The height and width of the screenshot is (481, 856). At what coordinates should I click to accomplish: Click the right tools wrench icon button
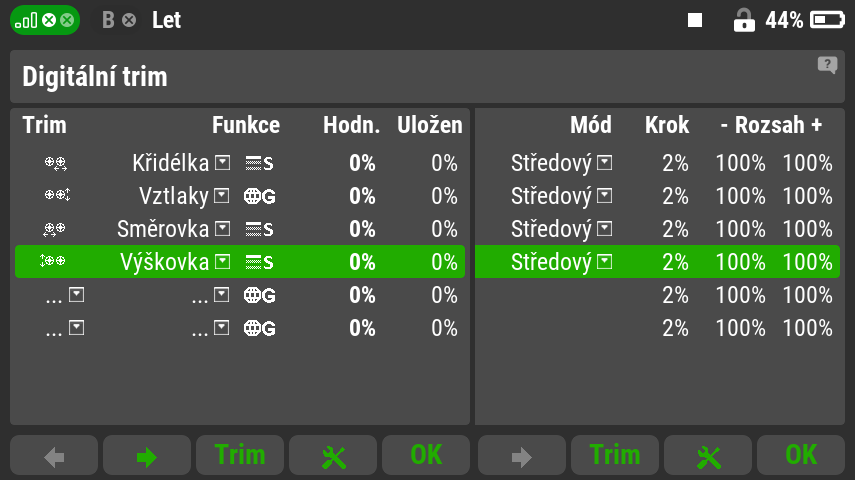(x=708, y=455)
